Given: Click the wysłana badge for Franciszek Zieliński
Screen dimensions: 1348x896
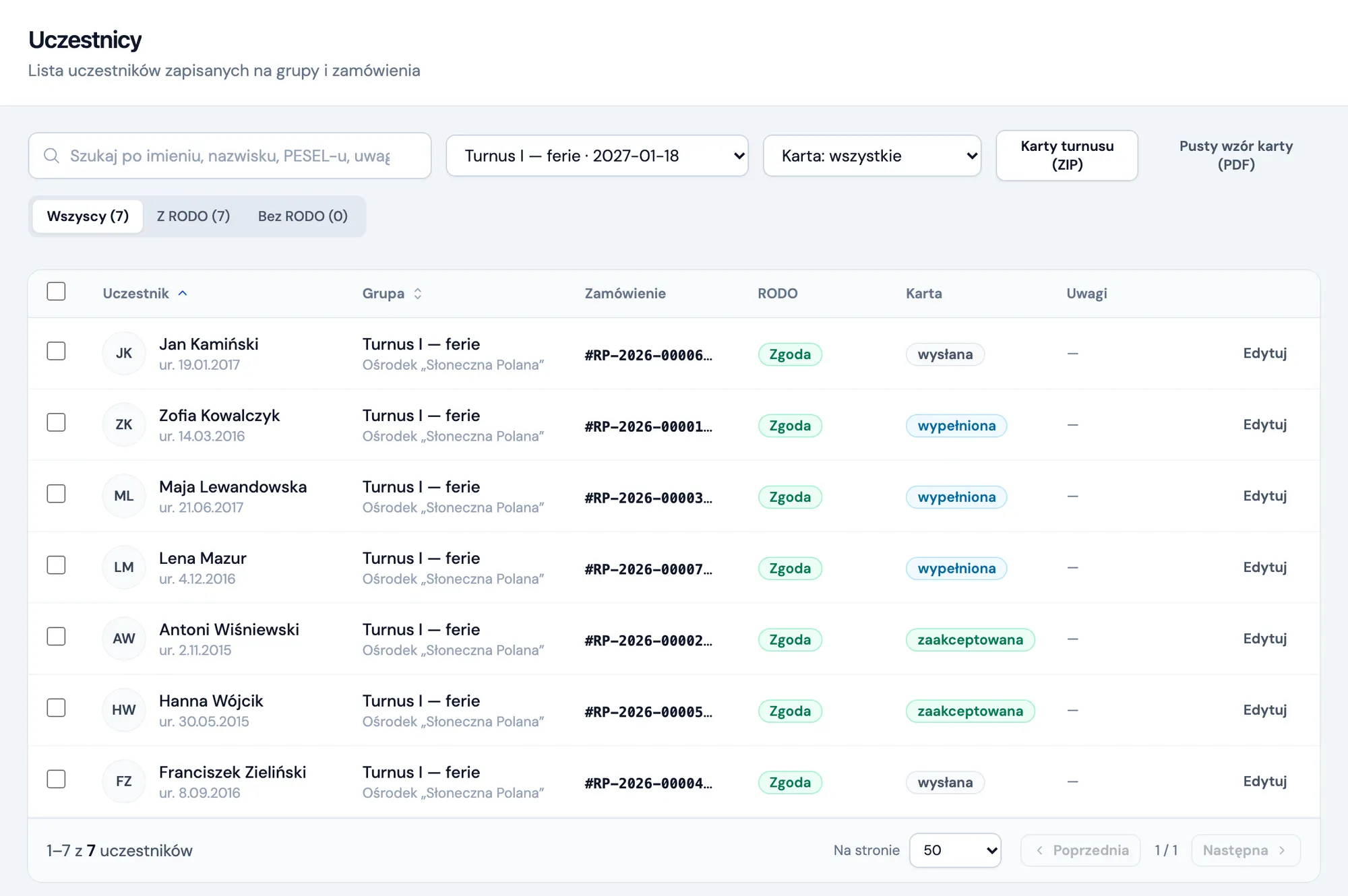Looking at the screenshot, I should (945, 783).
